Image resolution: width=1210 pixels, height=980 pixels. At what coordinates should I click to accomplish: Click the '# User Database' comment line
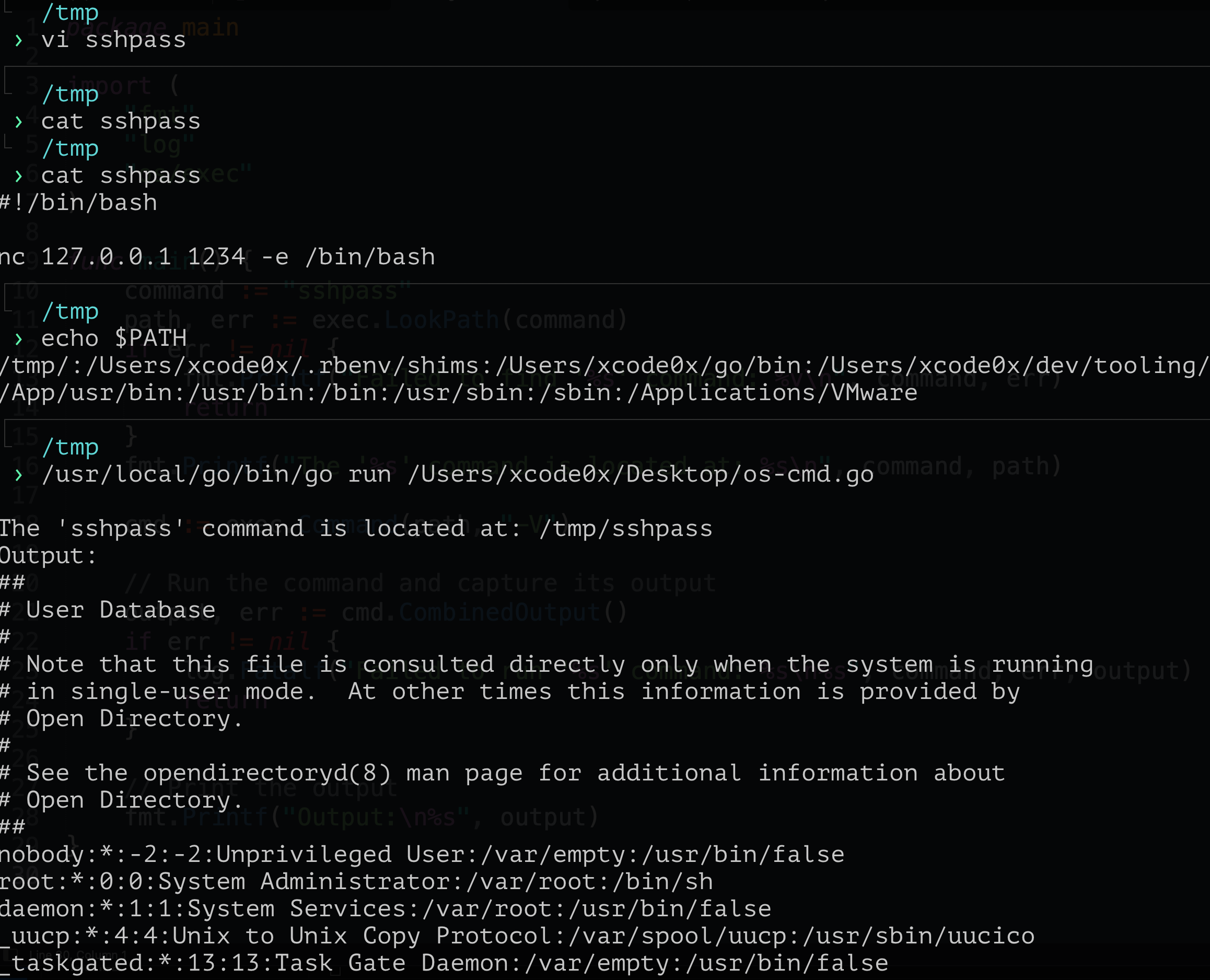107,610
